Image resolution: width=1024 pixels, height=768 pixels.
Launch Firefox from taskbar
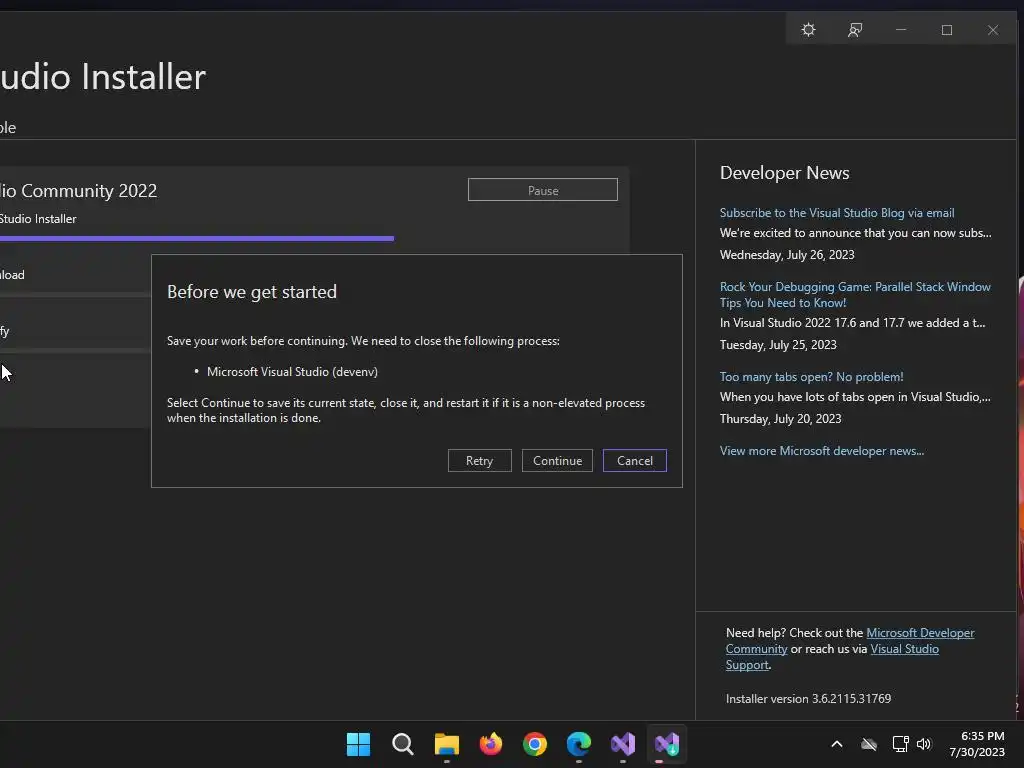(x=490, y=744)
